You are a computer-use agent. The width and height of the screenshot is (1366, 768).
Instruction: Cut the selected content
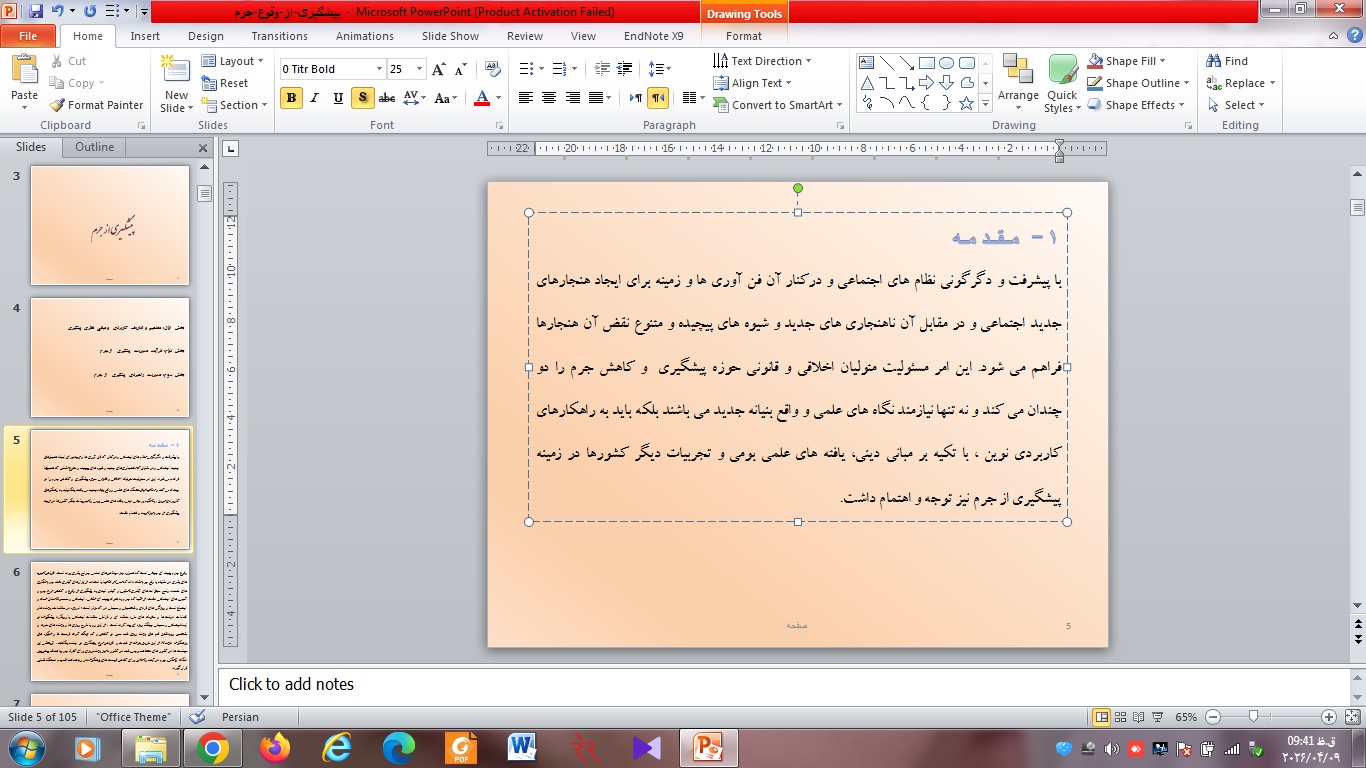(x=68, y=61)
